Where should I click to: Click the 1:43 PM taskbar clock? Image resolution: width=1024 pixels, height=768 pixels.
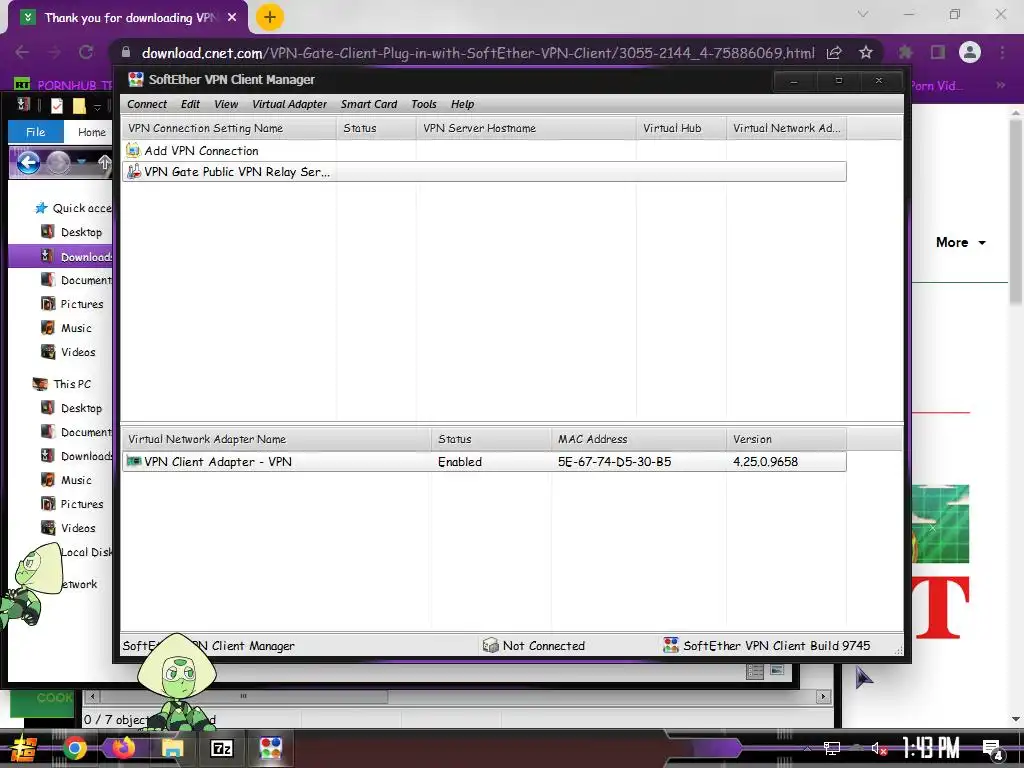coord(931,748)
